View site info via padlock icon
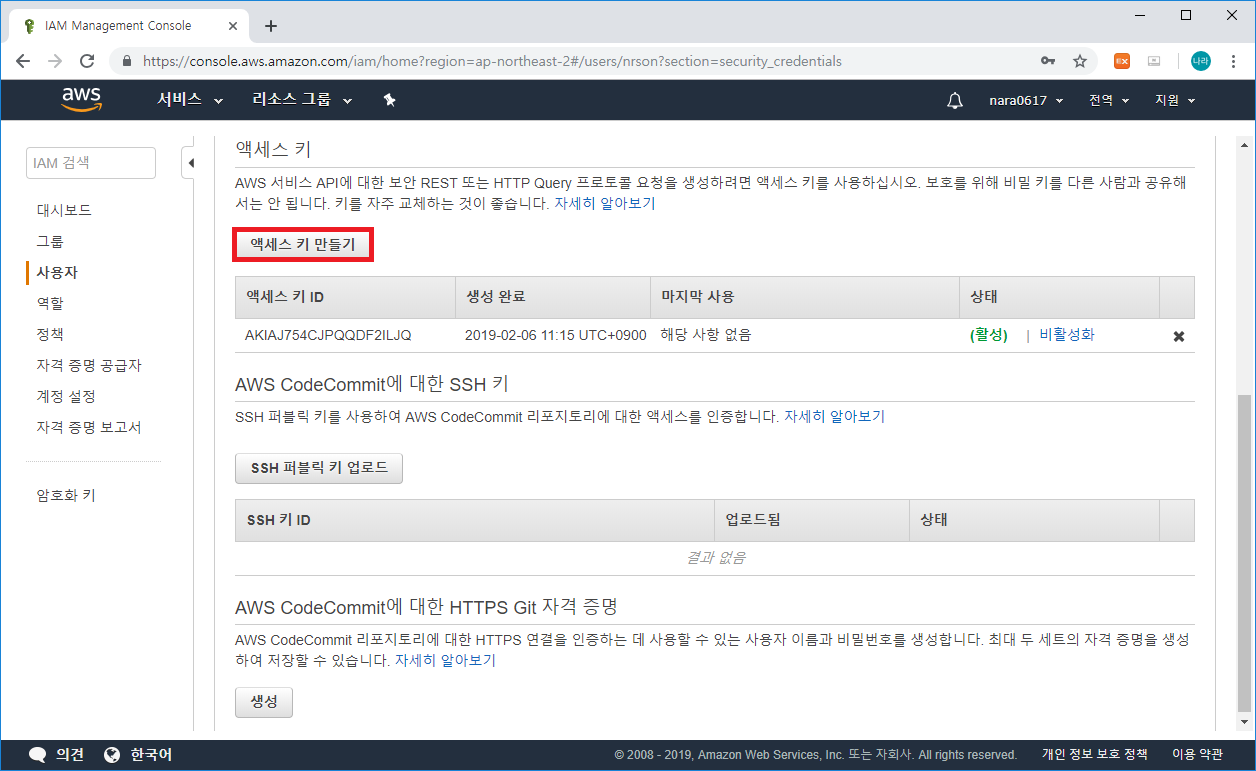Image resolution: width=1256 pixels, height=771 pixels. [126, 61]
